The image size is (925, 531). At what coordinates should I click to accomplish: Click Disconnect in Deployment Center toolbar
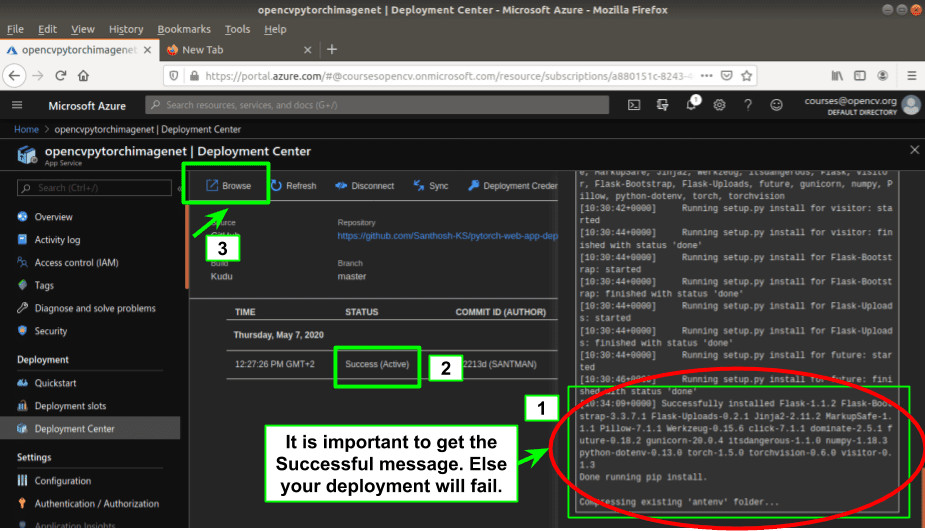point(365,185)
